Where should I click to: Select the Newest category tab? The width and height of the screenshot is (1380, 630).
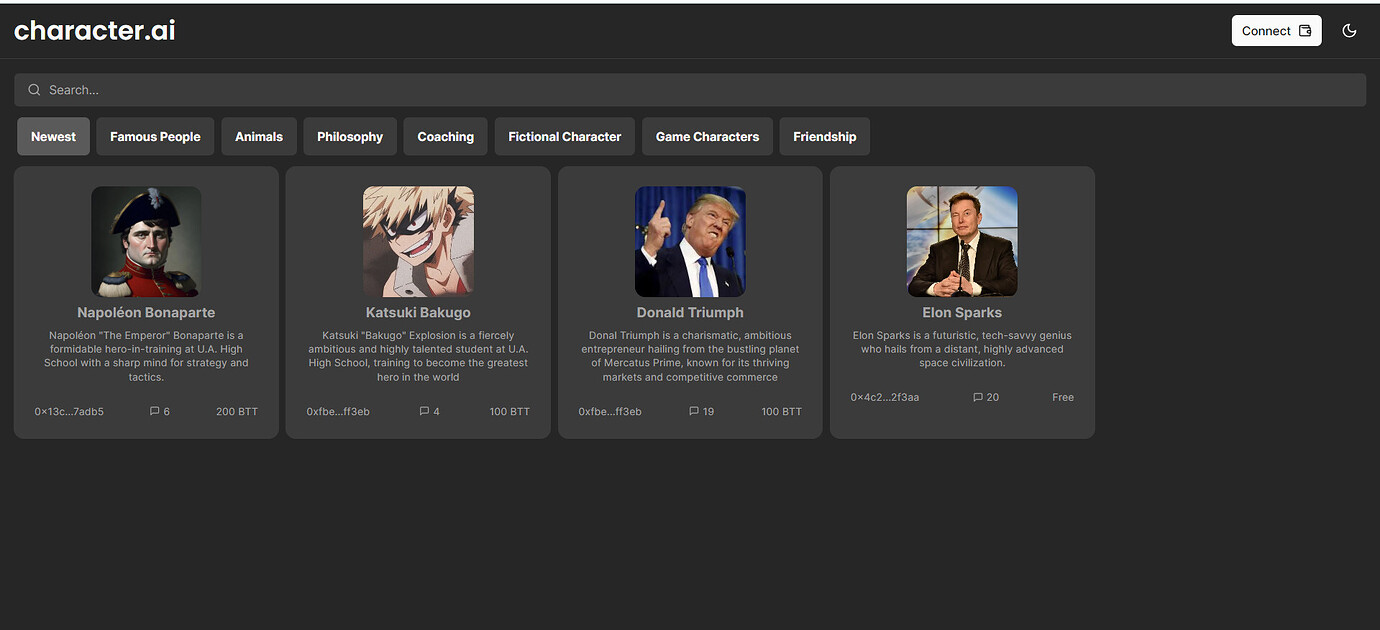53,137
